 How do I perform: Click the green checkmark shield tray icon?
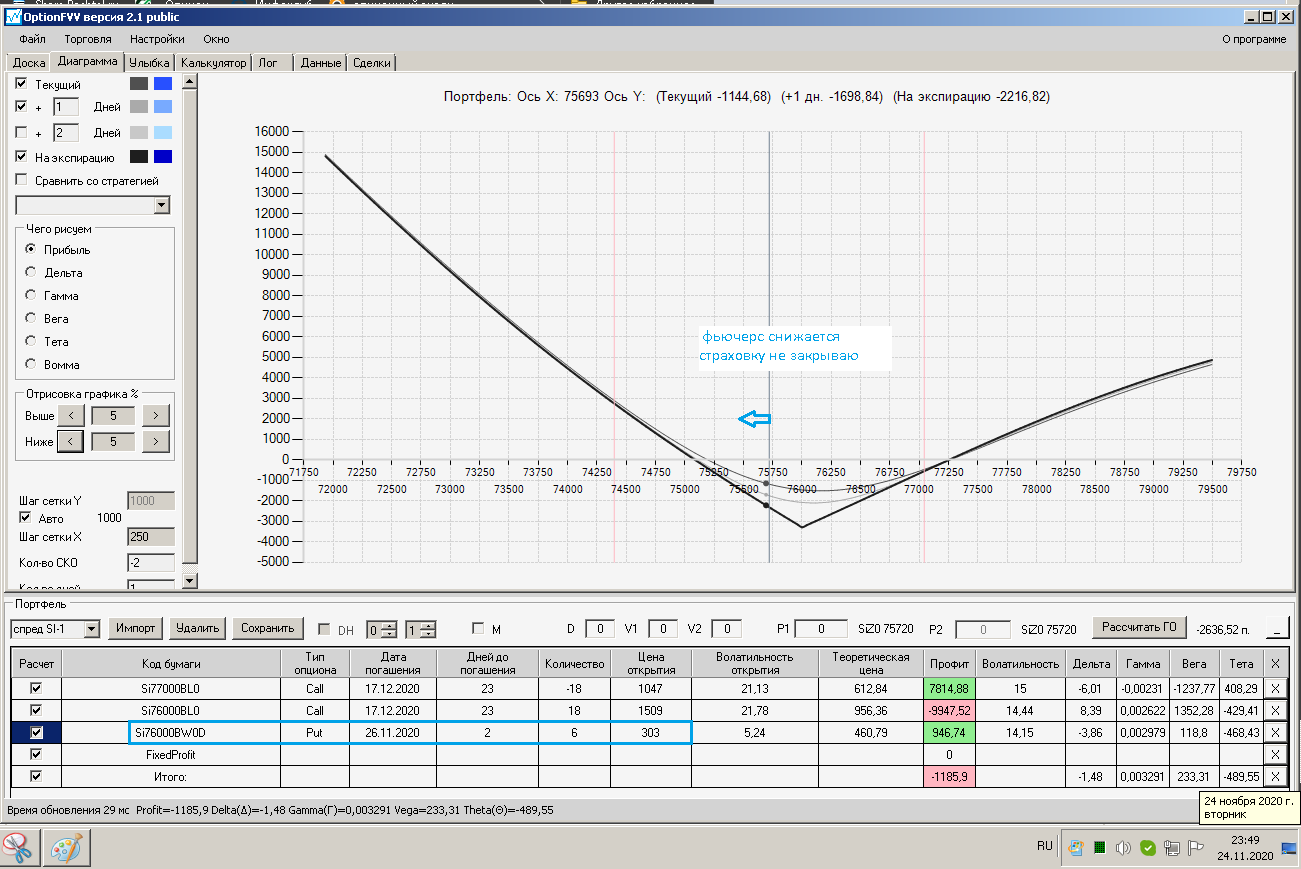pos(1148,848)
